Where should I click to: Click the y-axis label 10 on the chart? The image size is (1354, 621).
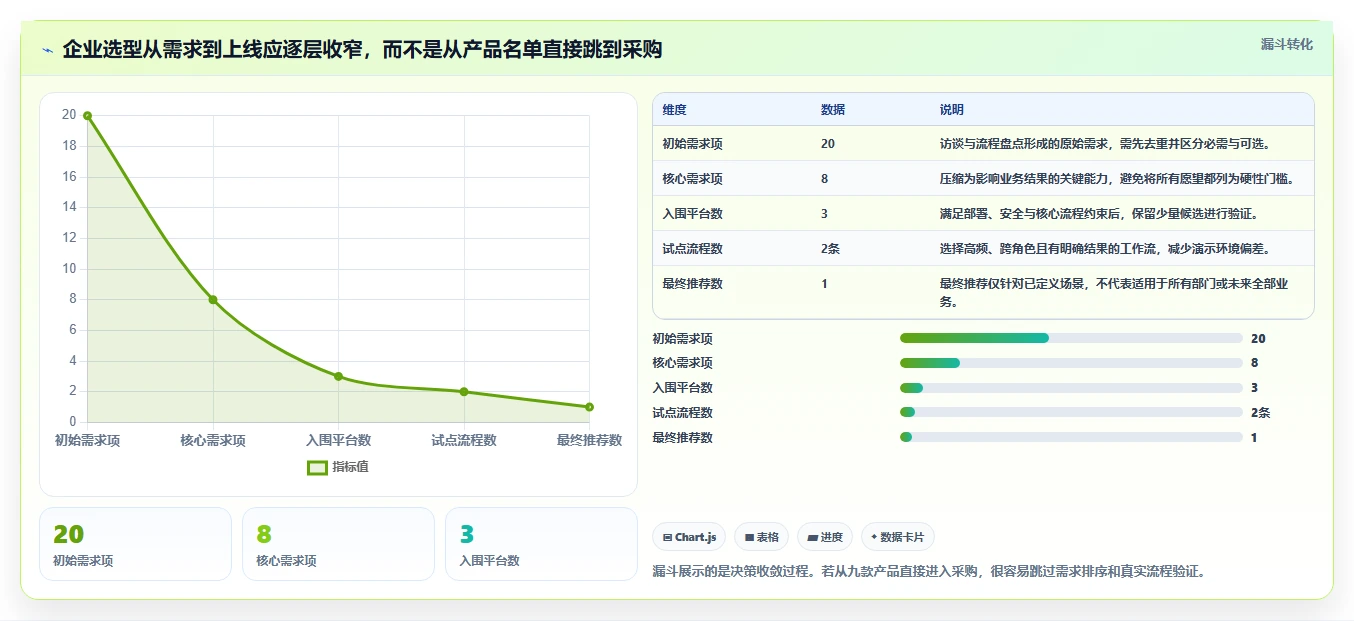(x=69, y=269)
